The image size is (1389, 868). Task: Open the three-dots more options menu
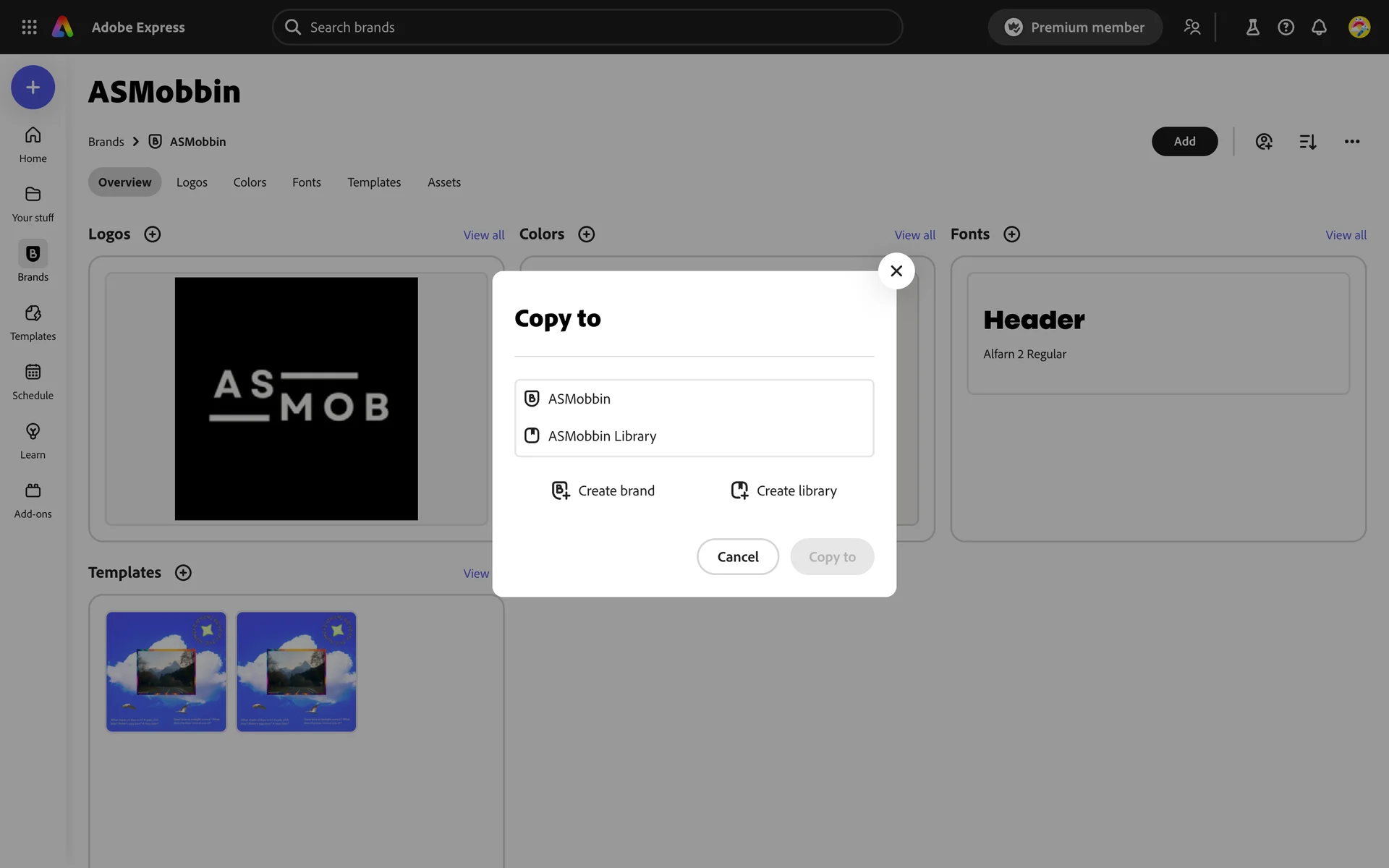[x=1351, y=142]
